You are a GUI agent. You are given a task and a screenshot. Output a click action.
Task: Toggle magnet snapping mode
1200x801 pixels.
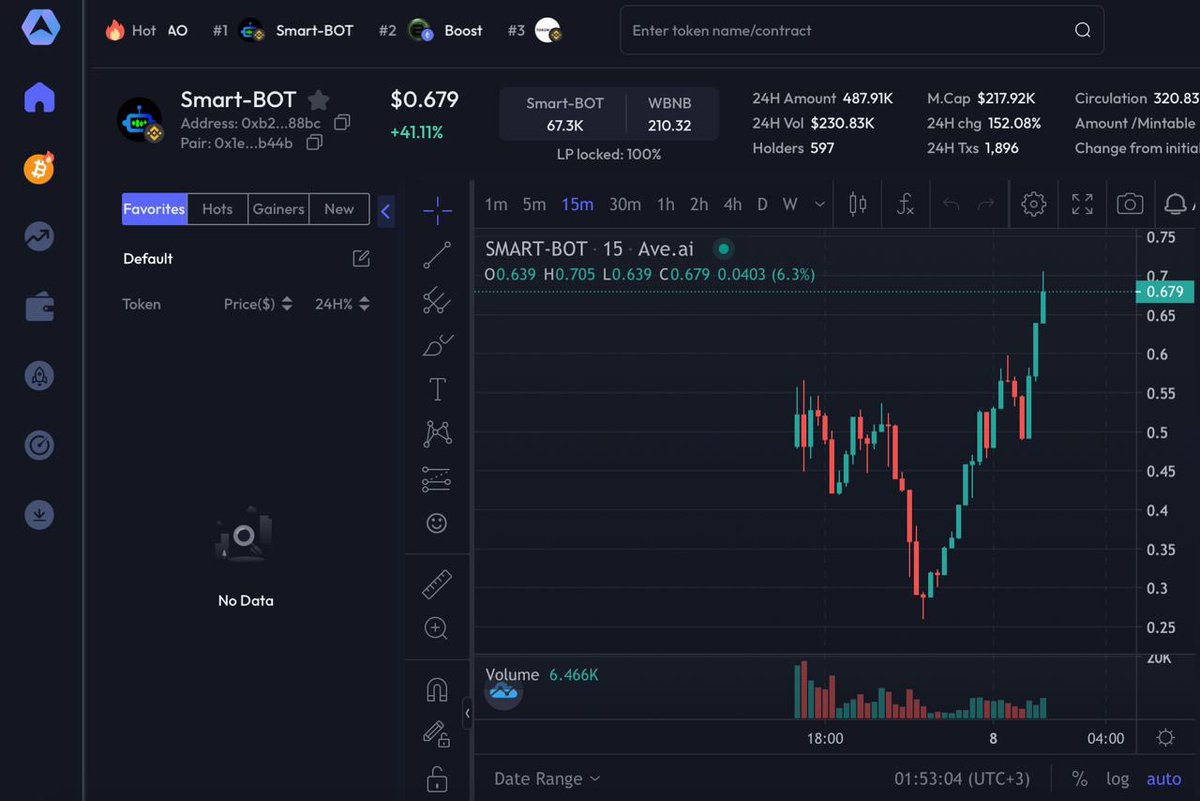[x=437, y=689]
